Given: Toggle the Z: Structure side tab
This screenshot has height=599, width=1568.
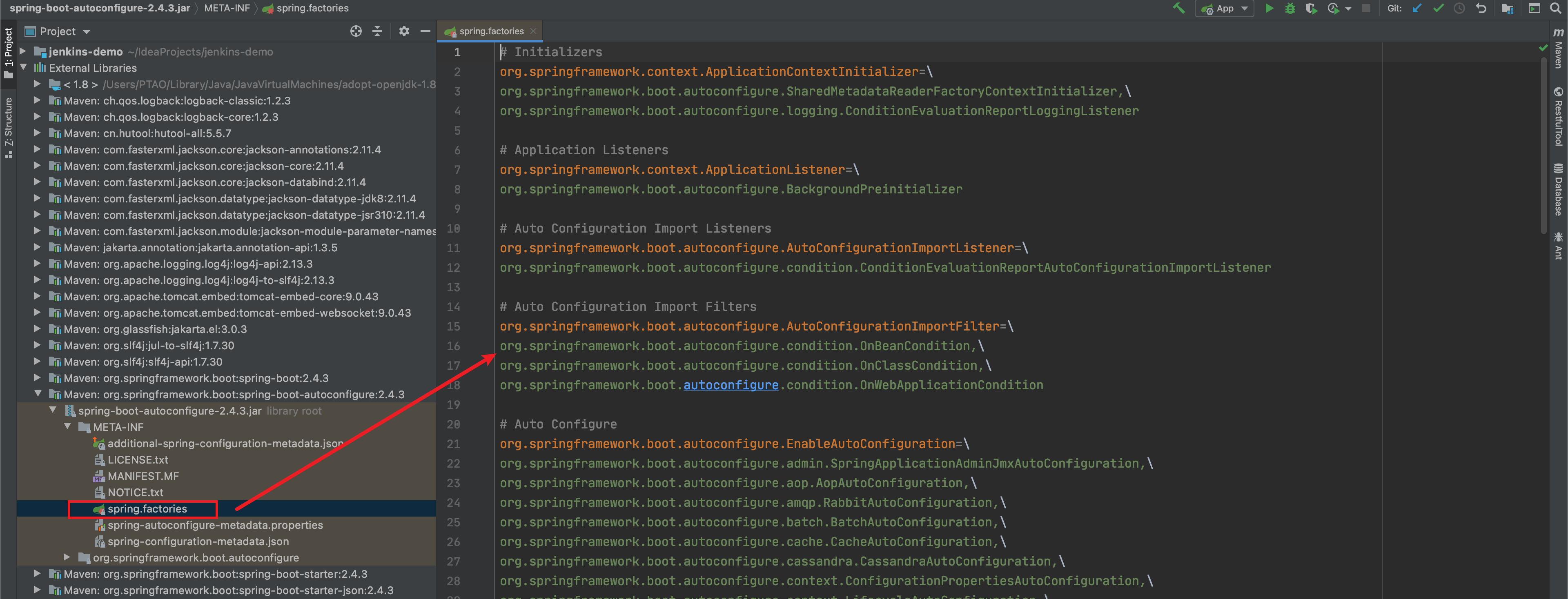Looking at the screenshot, I should (x=9, y=128).
